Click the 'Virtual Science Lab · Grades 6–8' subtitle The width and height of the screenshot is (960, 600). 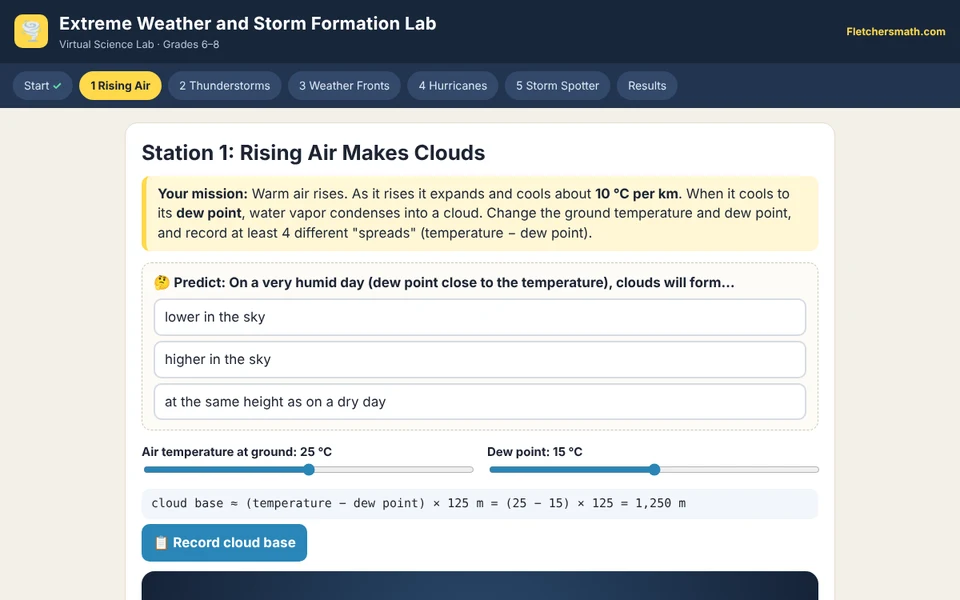point(140,44)
